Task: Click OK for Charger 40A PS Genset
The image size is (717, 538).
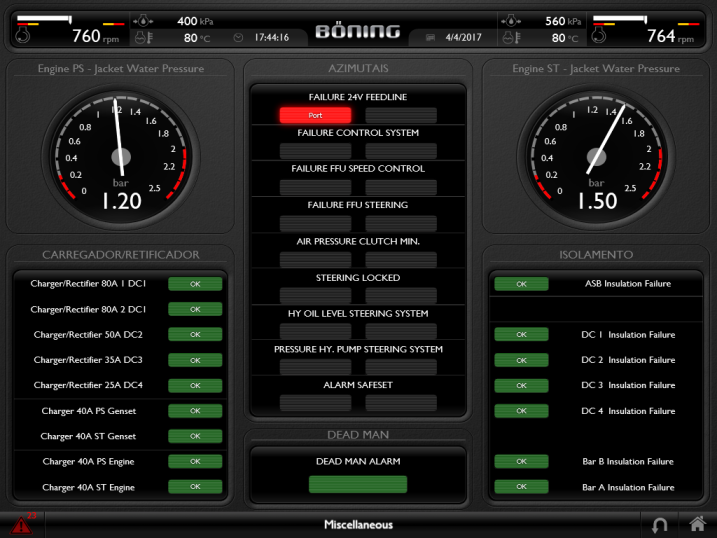Action: point(195,411)
